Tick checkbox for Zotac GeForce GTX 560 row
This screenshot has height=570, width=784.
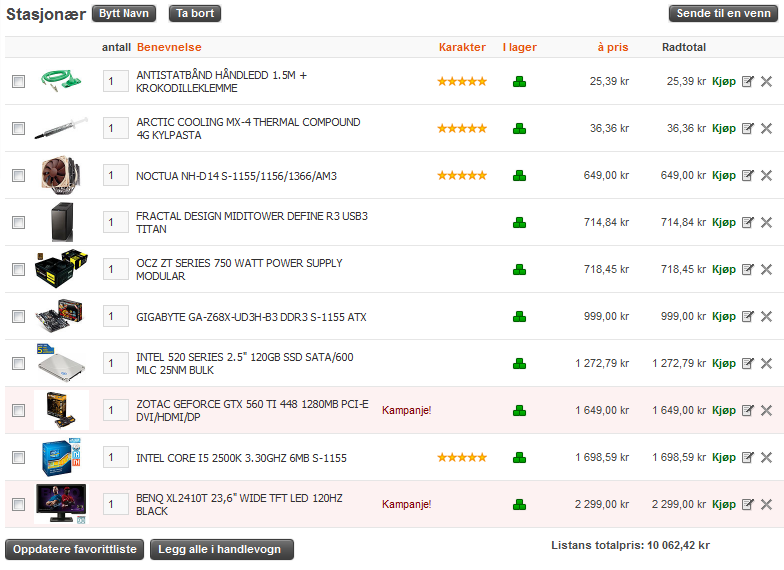[18, 410]
